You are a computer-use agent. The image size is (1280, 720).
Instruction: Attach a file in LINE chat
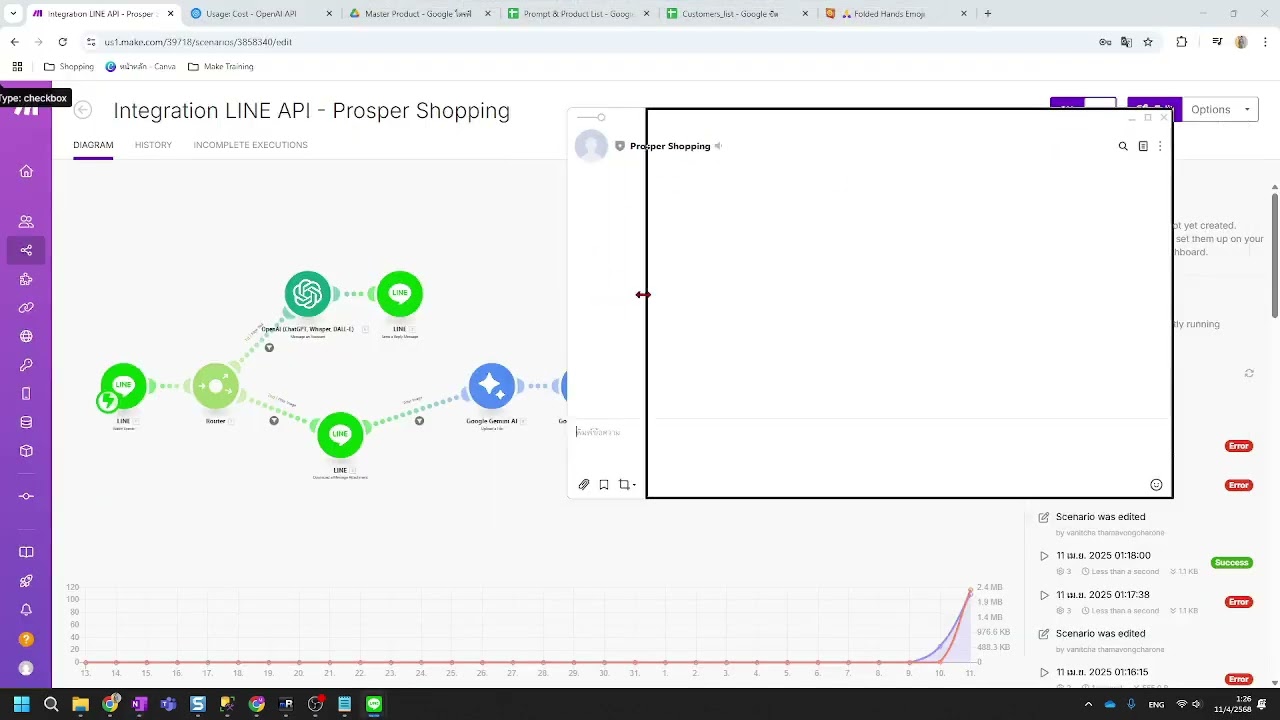(x=584, y=484)
